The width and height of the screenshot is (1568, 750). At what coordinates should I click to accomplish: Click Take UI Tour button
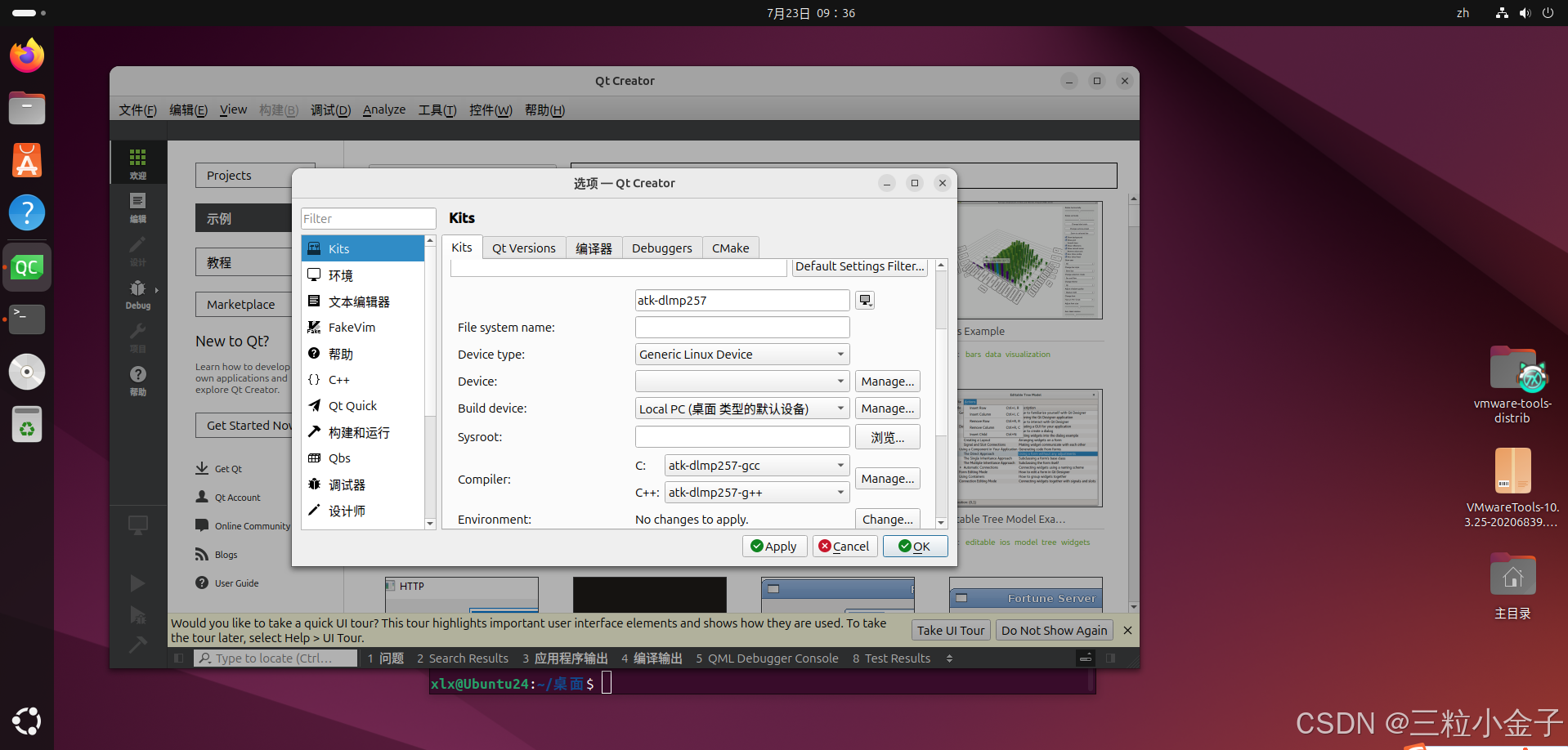point(951,631)
